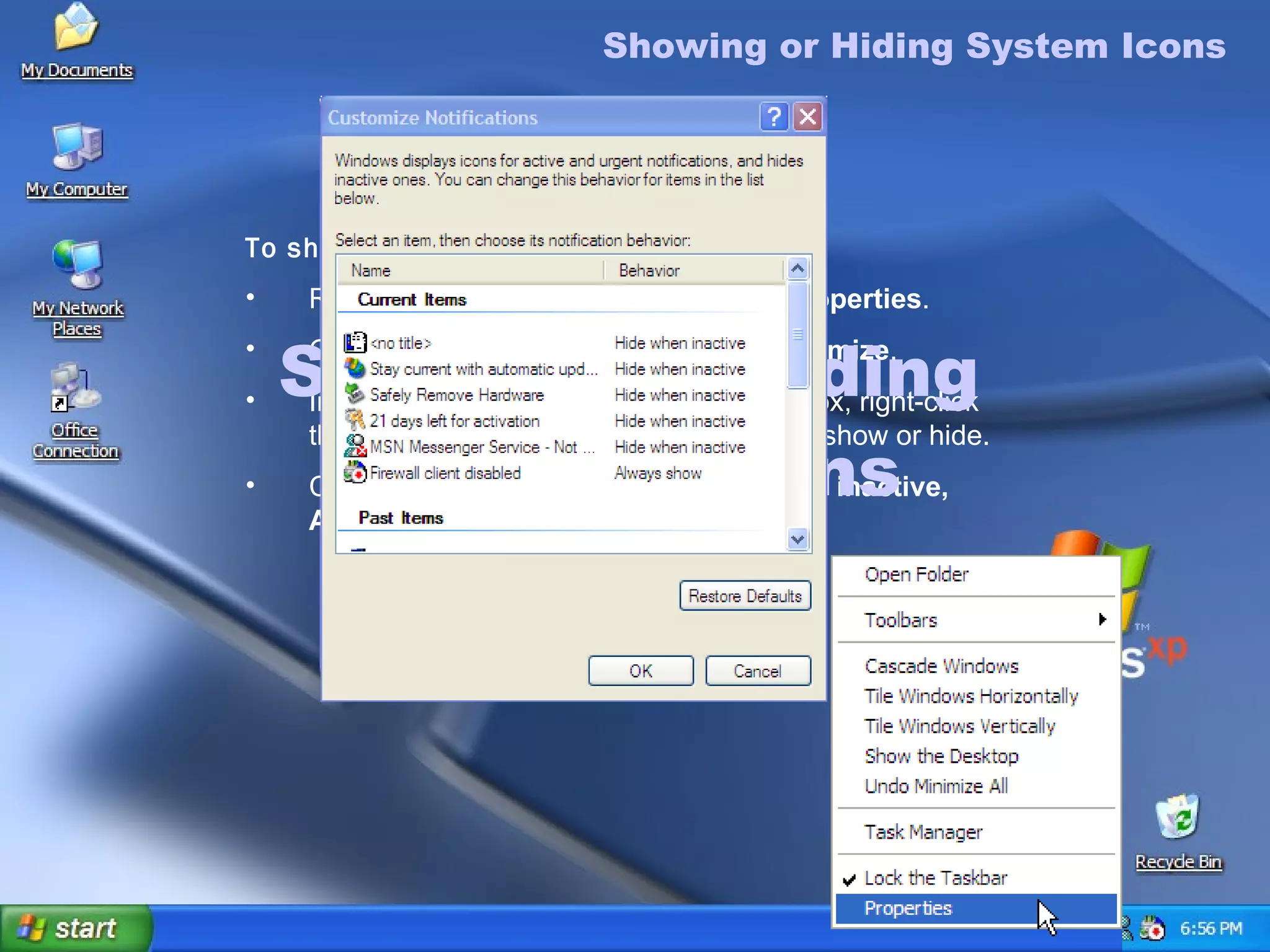
Task: Select MSN Messenger Service list item
Action: pyautogui.click(x=482, y=447)
